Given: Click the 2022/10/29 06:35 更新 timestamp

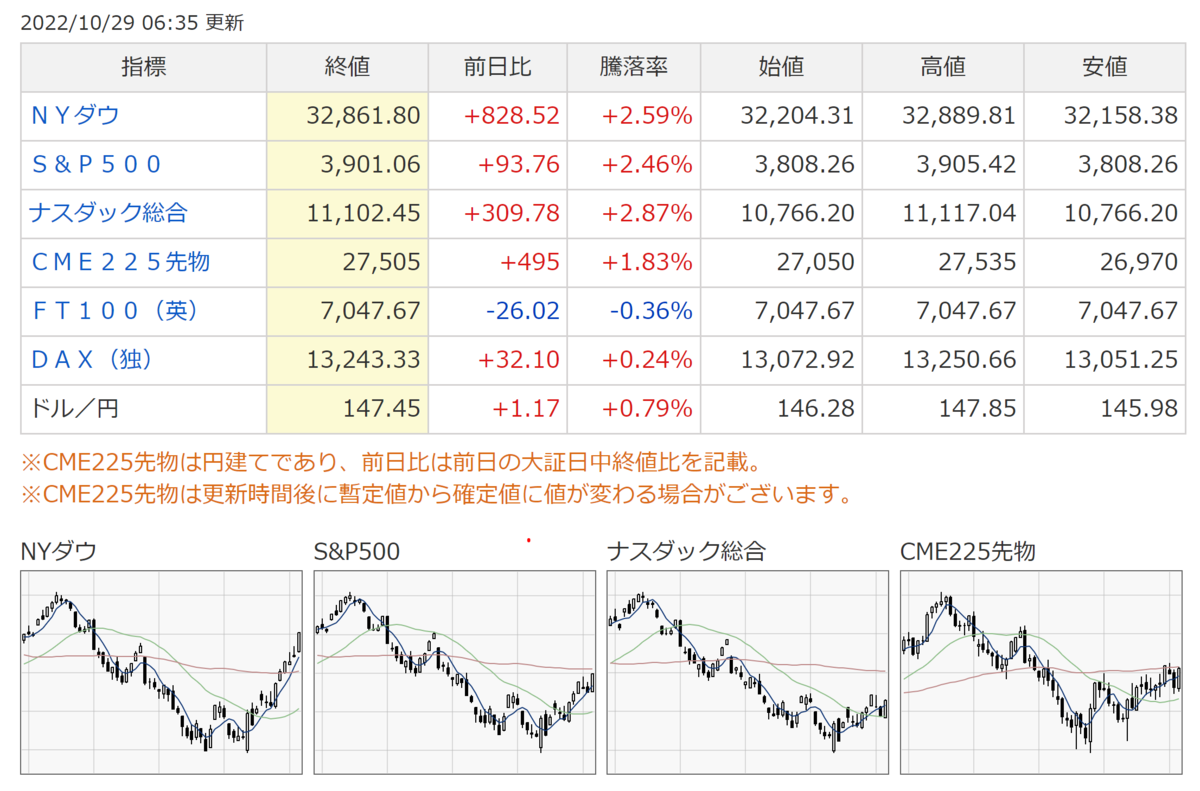Looking at the screenshot, I should [132, 22].
